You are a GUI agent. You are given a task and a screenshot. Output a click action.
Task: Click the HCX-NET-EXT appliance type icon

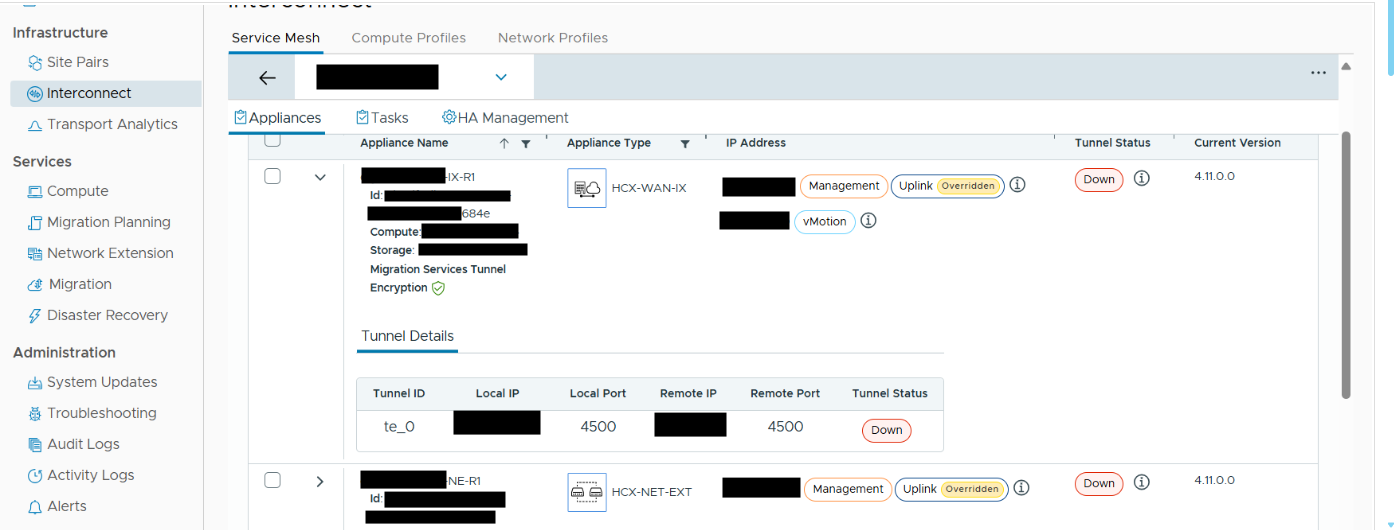pos(586,492)
